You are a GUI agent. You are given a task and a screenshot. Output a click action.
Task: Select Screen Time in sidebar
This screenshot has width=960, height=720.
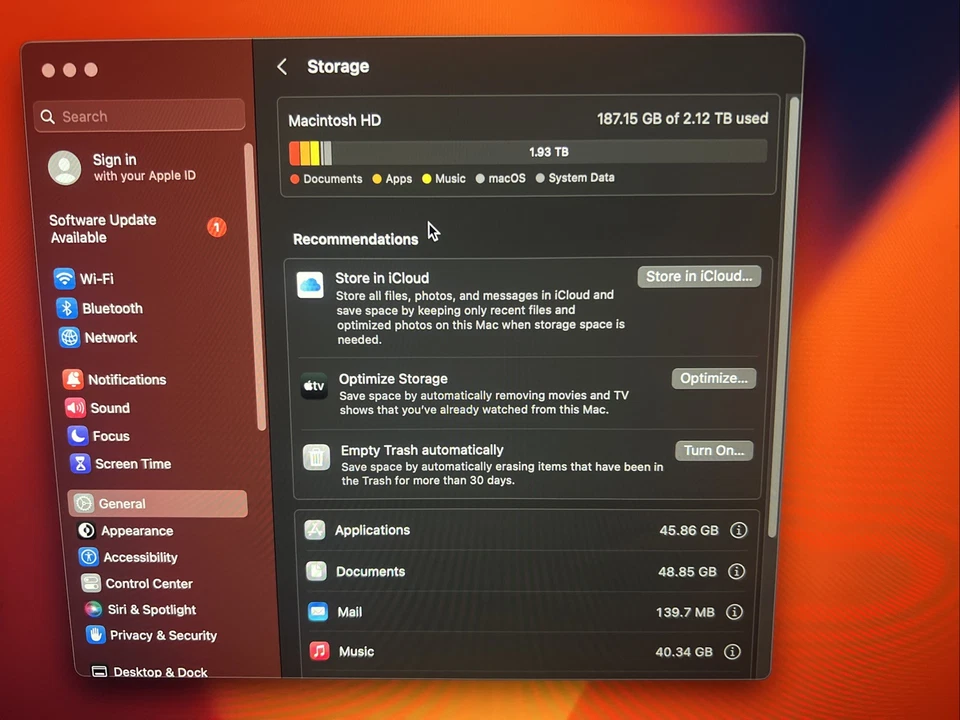[x=133, y=463]
